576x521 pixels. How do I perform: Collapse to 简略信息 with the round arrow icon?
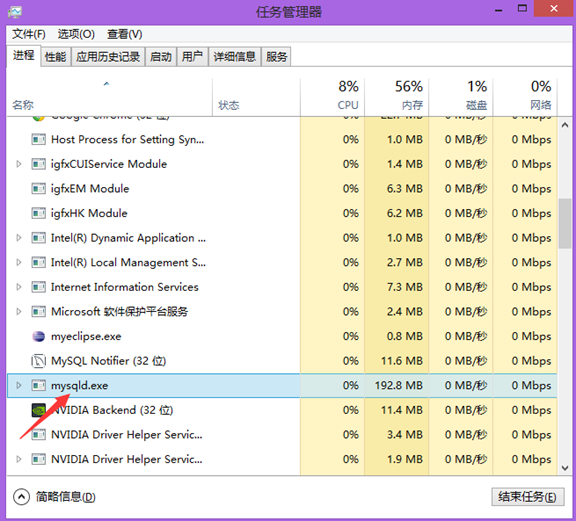point(21,497)
